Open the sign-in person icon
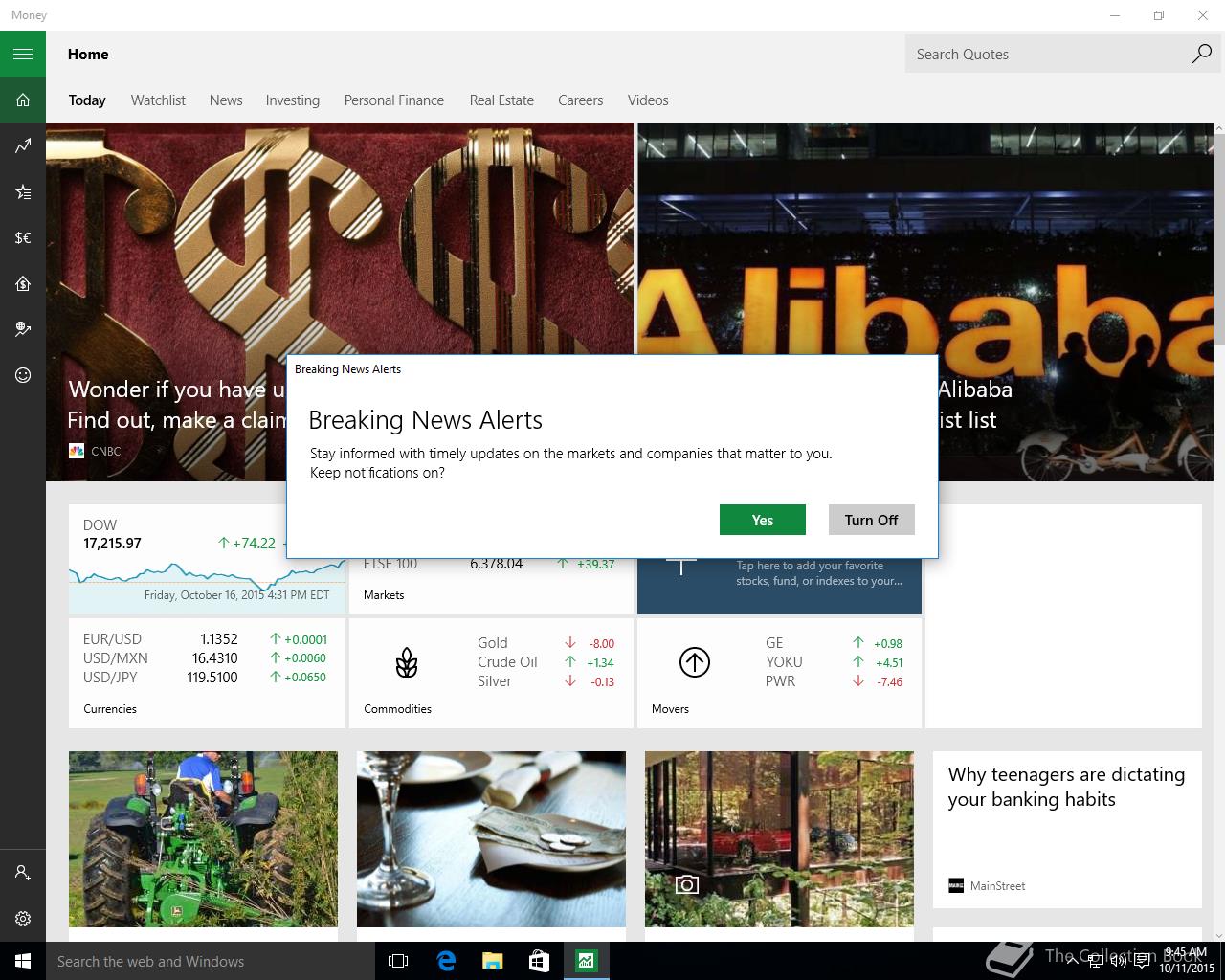 coord(23,872)
